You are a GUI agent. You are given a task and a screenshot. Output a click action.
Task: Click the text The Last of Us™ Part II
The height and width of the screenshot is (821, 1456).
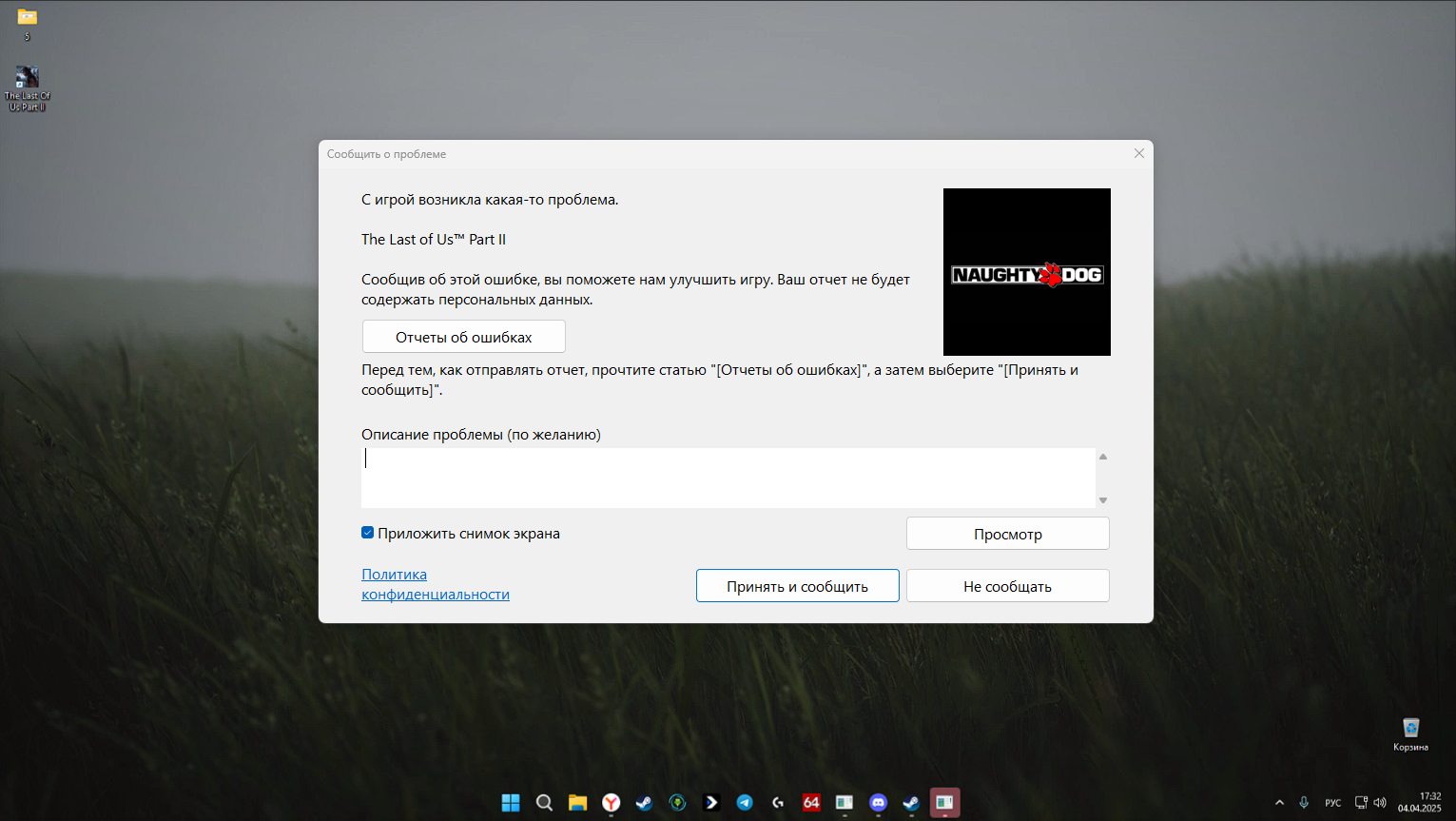click(434, 240)
